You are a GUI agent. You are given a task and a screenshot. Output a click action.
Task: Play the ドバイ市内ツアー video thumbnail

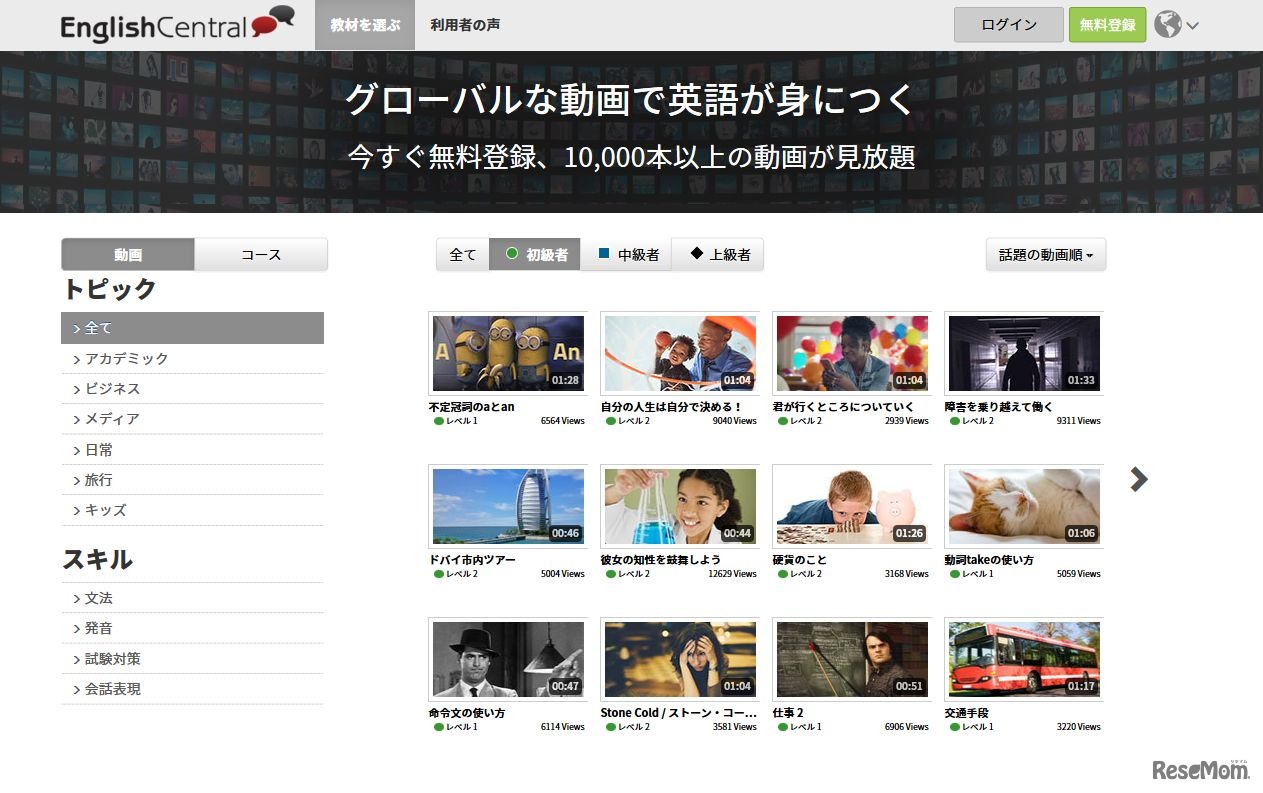click(508, 506)
